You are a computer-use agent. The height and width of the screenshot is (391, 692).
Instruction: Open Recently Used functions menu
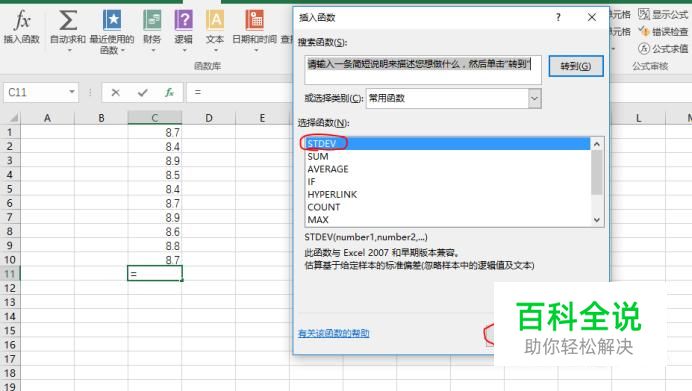pyautogui.click(x=112, y=32)
